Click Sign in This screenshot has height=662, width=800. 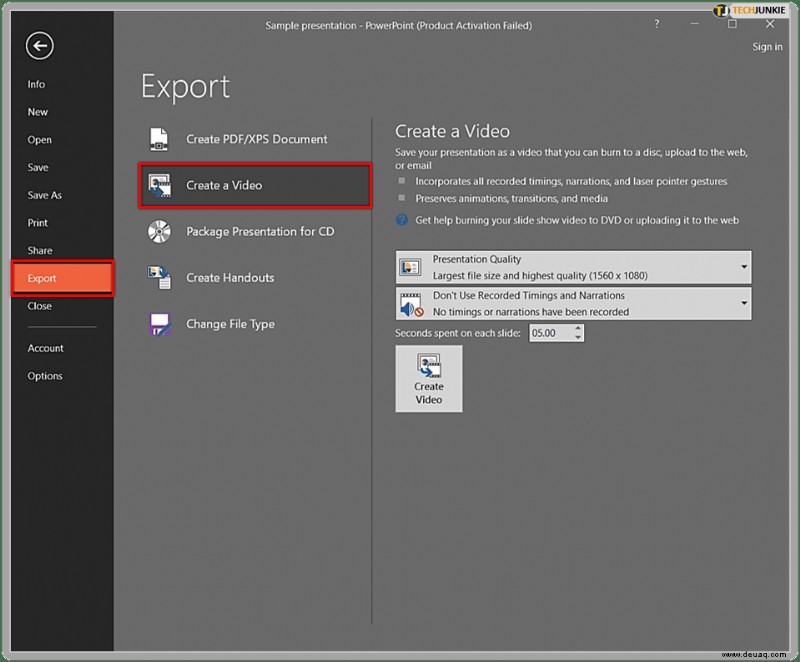tap(767, 47)
